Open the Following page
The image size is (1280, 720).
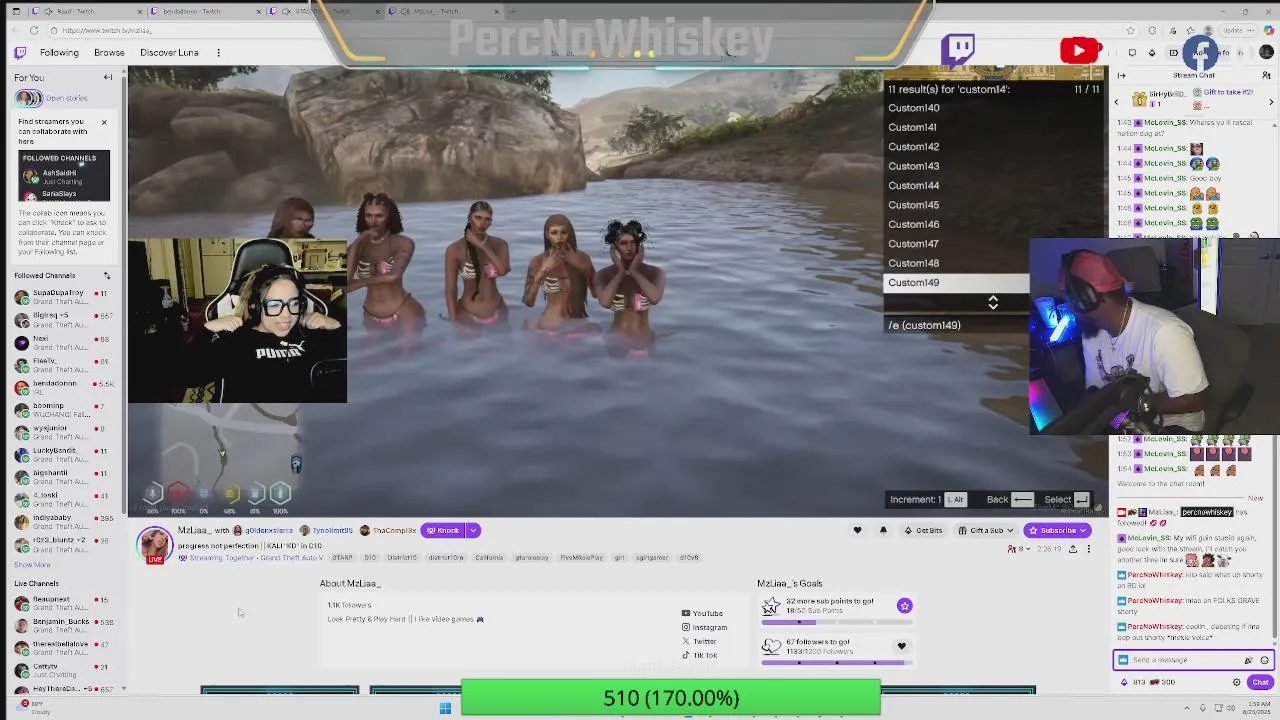pyautogui.click(x=59, y=52)
